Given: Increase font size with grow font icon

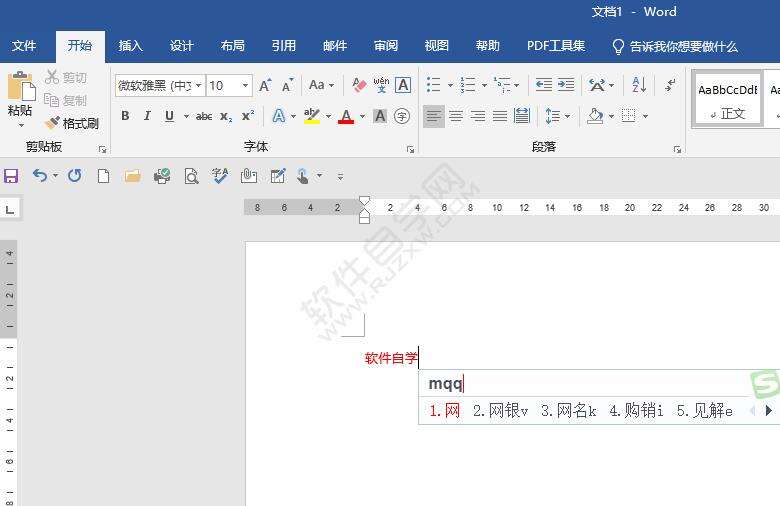Looking at the screenshot, I should 265,86.
